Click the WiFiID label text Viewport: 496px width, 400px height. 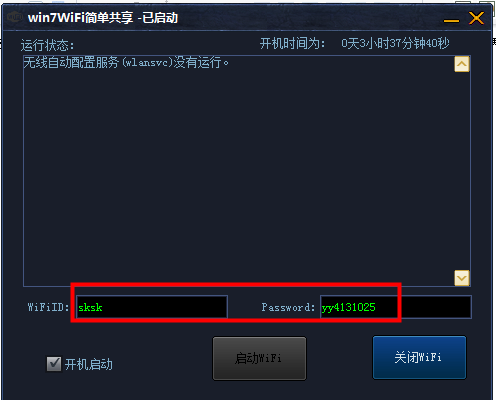[48, 307]
